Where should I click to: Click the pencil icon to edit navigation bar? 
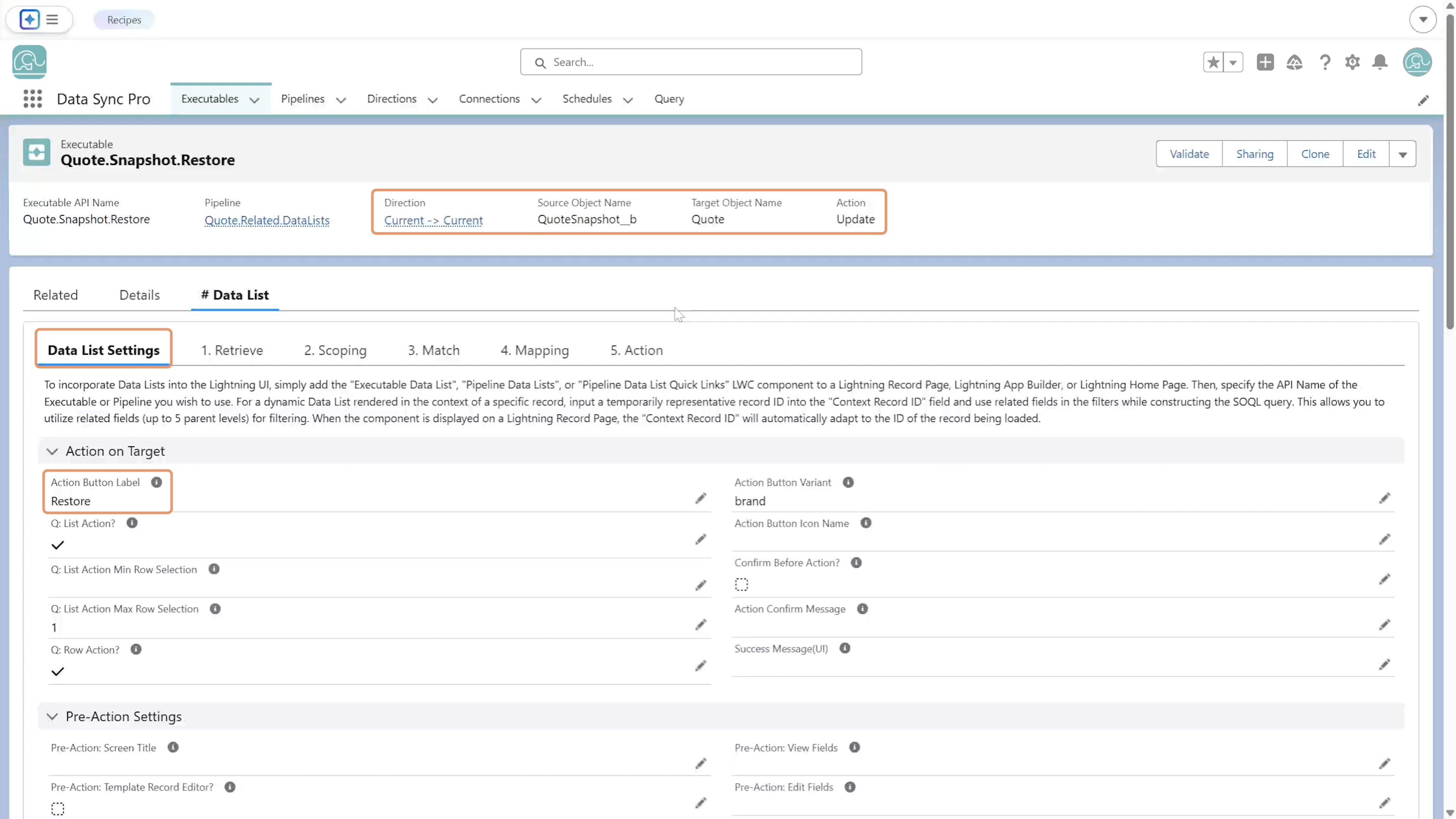[x=1423, y=100]
